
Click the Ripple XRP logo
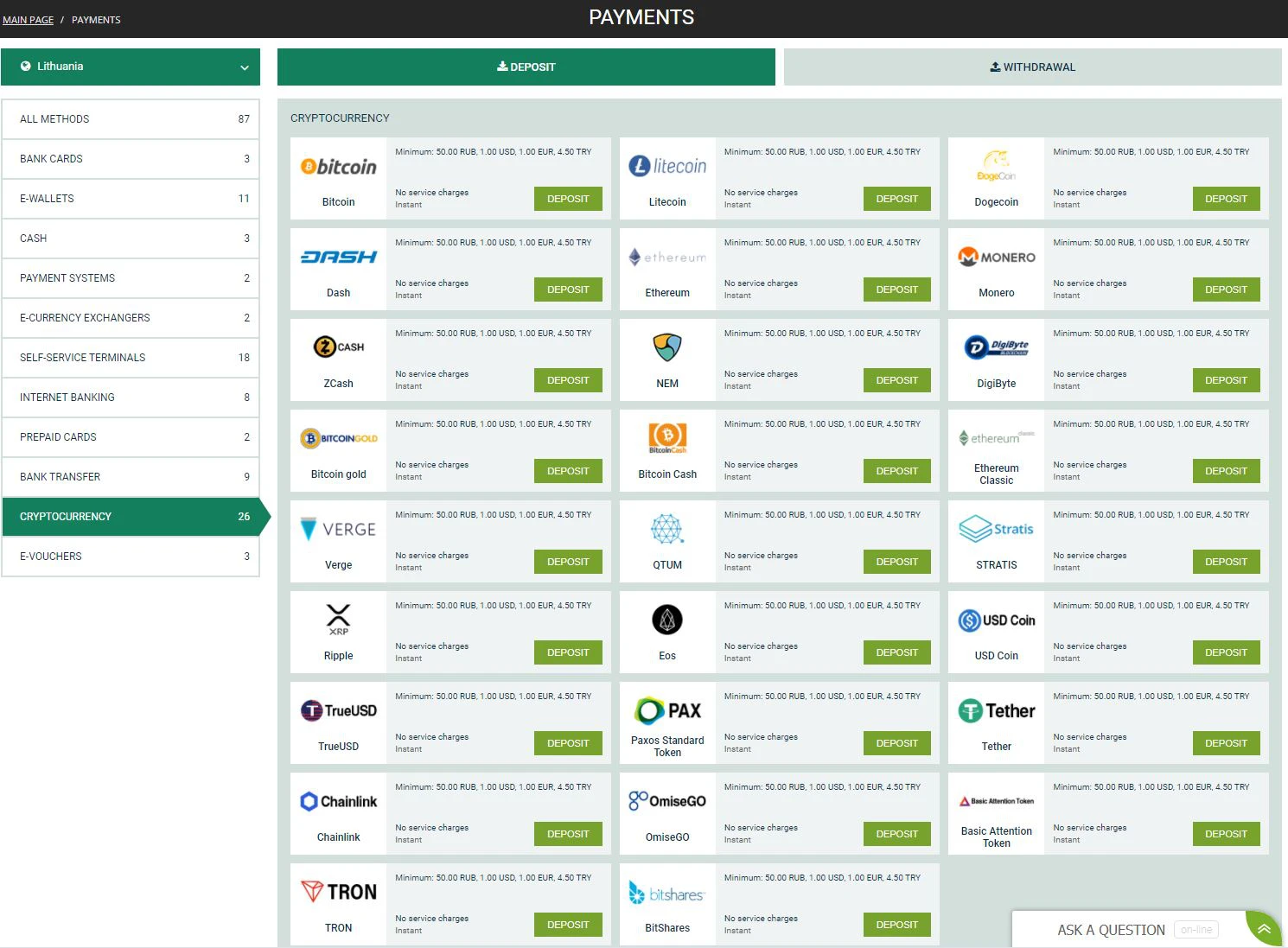pos(338,620)
